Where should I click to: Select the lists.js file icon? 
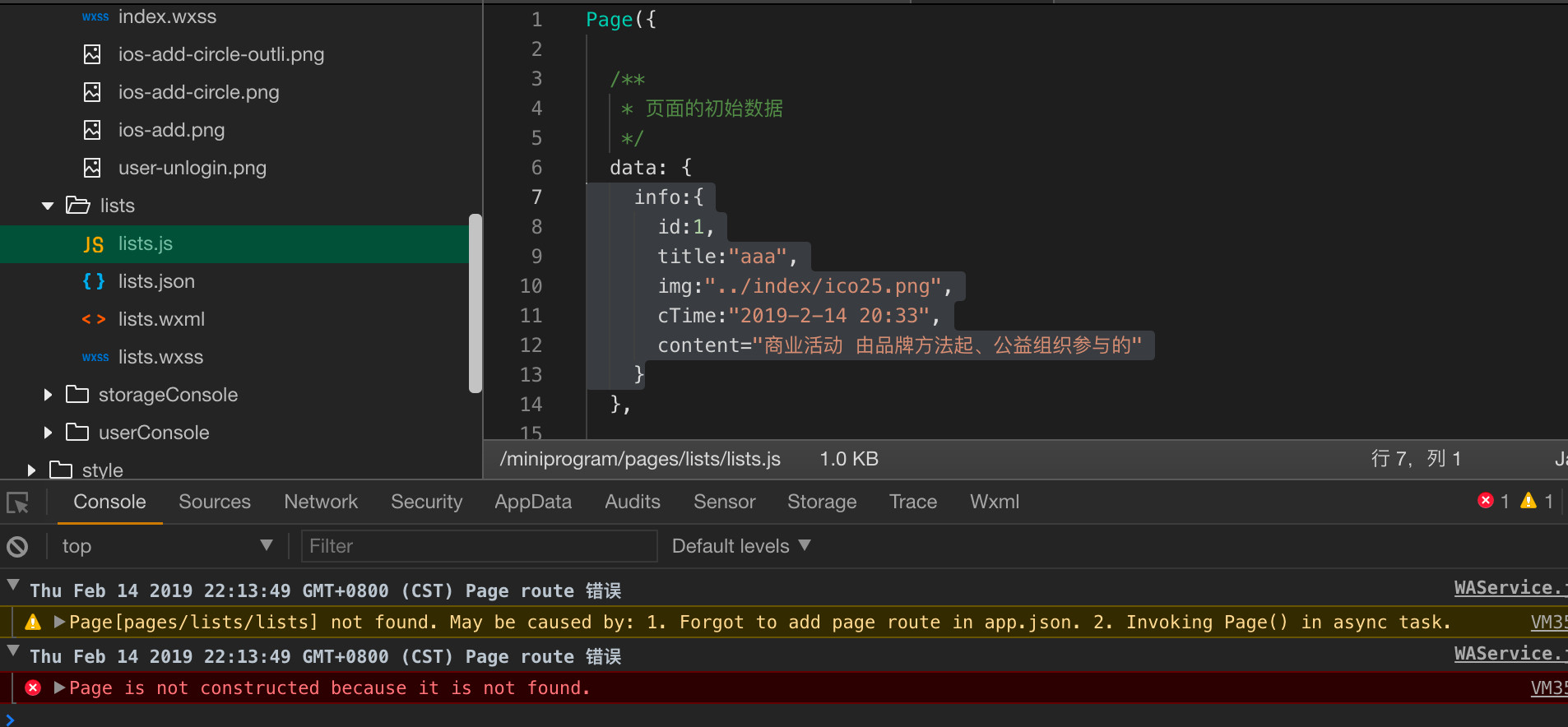coord(93,244)
